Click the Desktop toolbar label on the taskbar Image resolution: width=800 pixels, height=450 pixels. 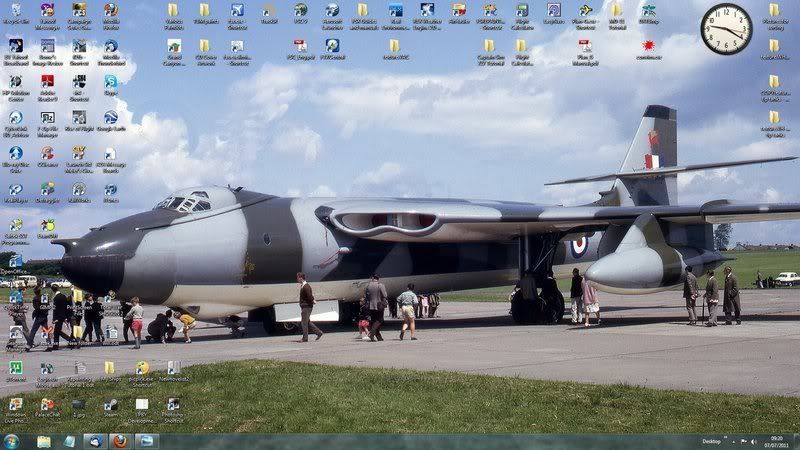711,442
